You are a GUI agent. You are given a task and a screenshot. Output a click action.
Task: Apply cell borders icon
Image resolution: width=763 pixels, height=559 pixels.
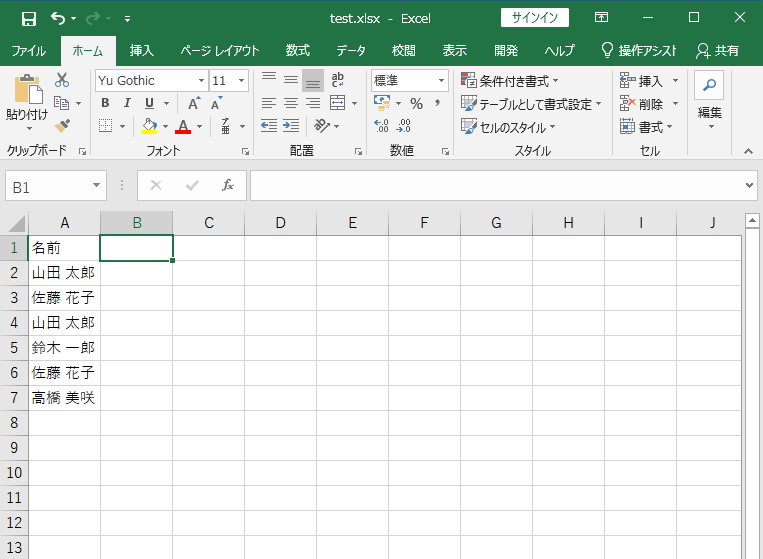[106, 126]
